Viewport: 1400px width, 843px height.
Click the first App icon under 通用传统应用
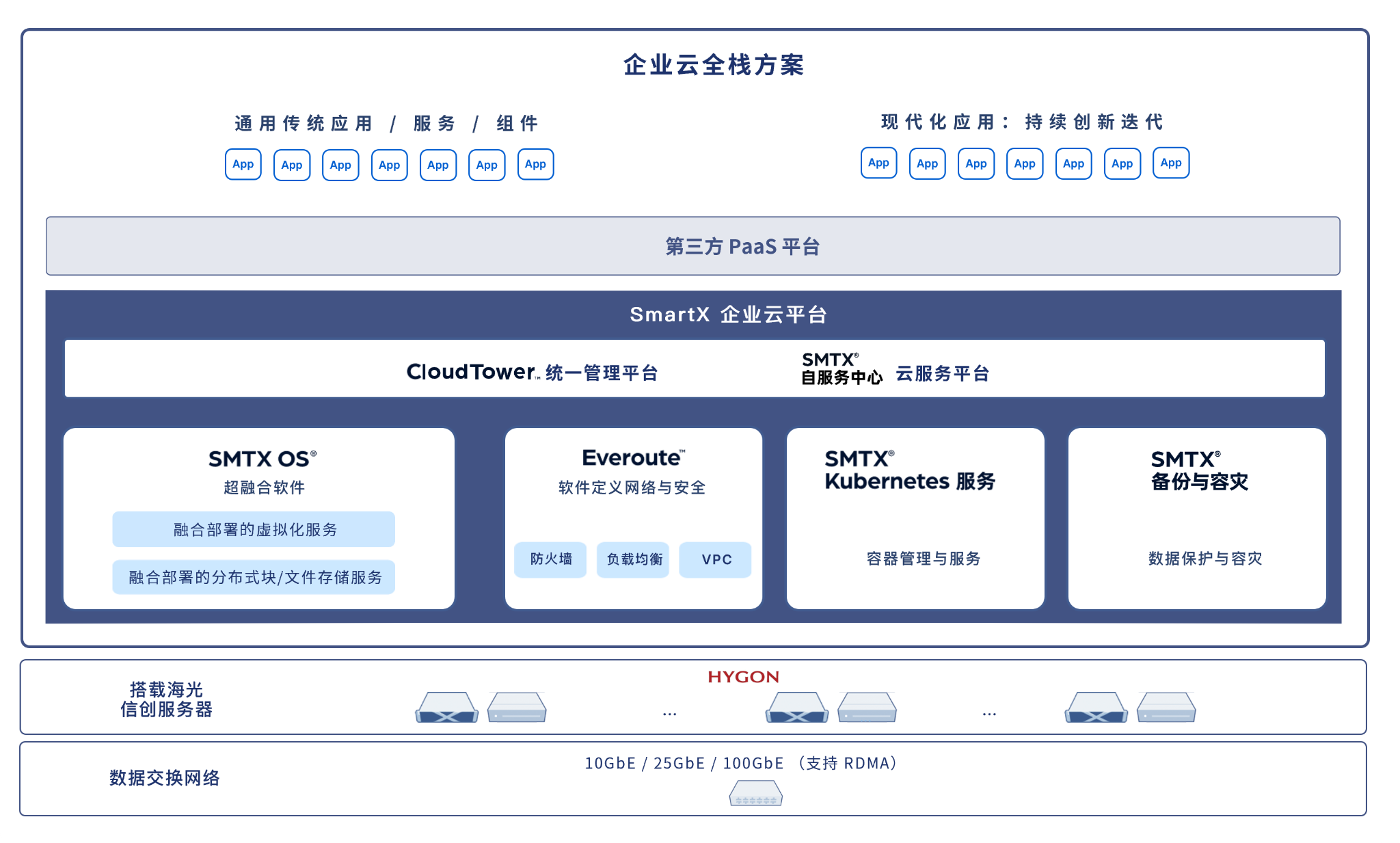(x=243, y=165)
